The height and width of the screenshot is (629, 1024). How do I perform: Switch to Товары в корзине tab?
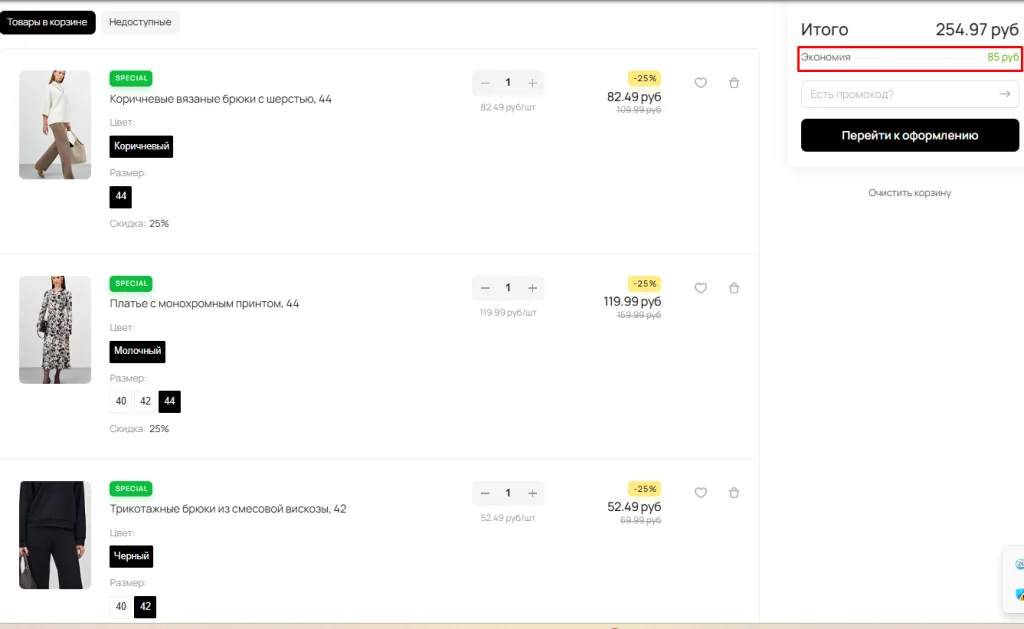point(48,22)
